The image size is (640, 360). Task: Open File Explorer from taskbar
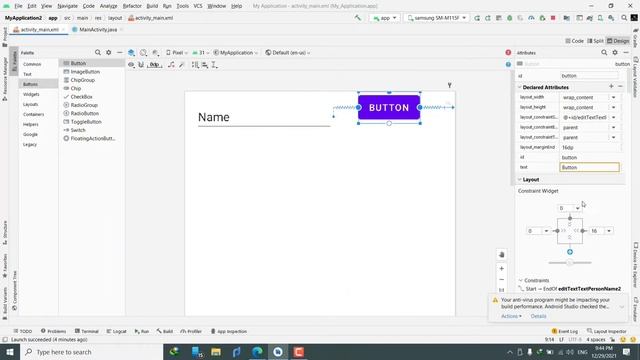click(x=216, y=352)
